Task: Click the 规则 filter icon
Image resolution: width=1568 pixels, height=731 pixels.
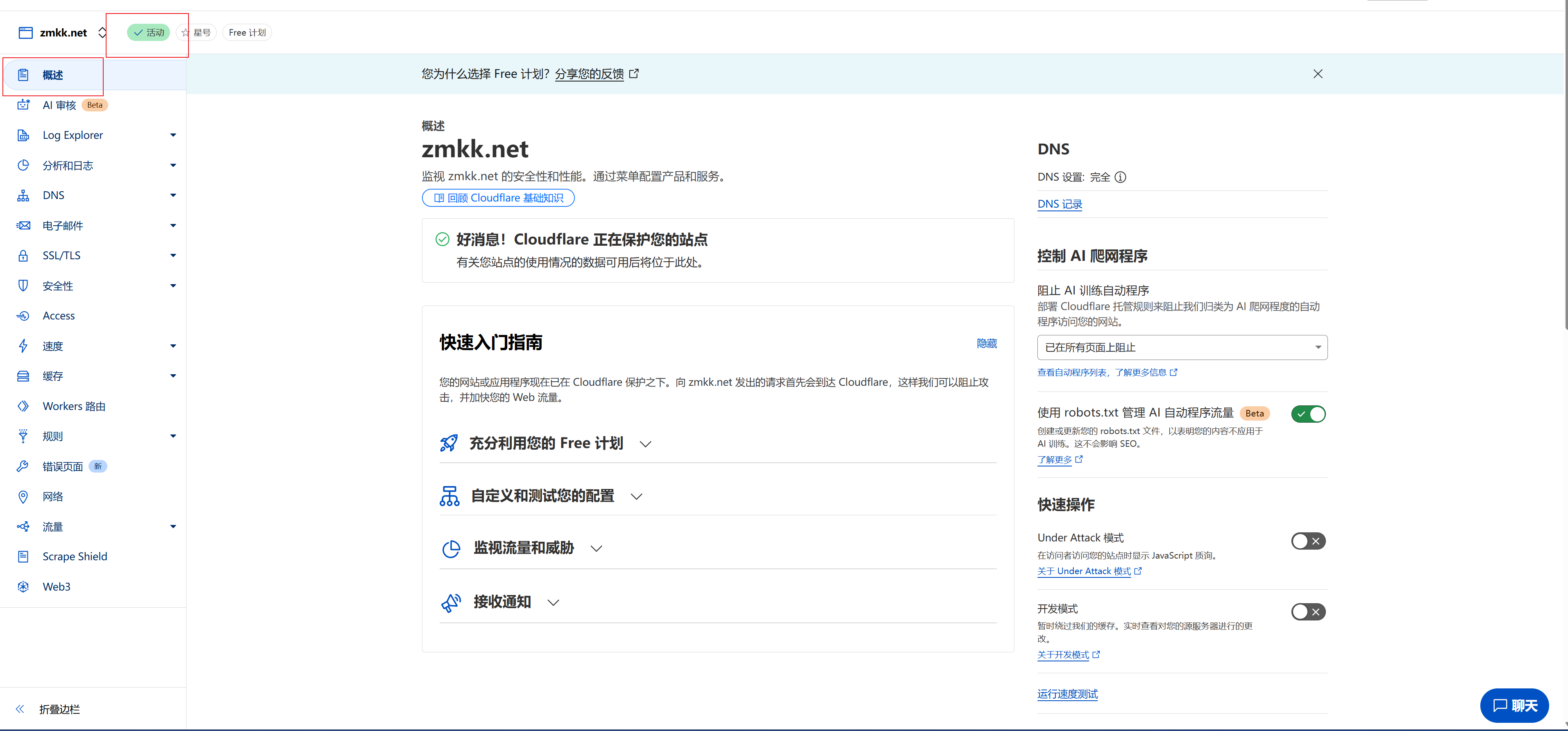Action: pyautogui.click(x=23, y=436)
